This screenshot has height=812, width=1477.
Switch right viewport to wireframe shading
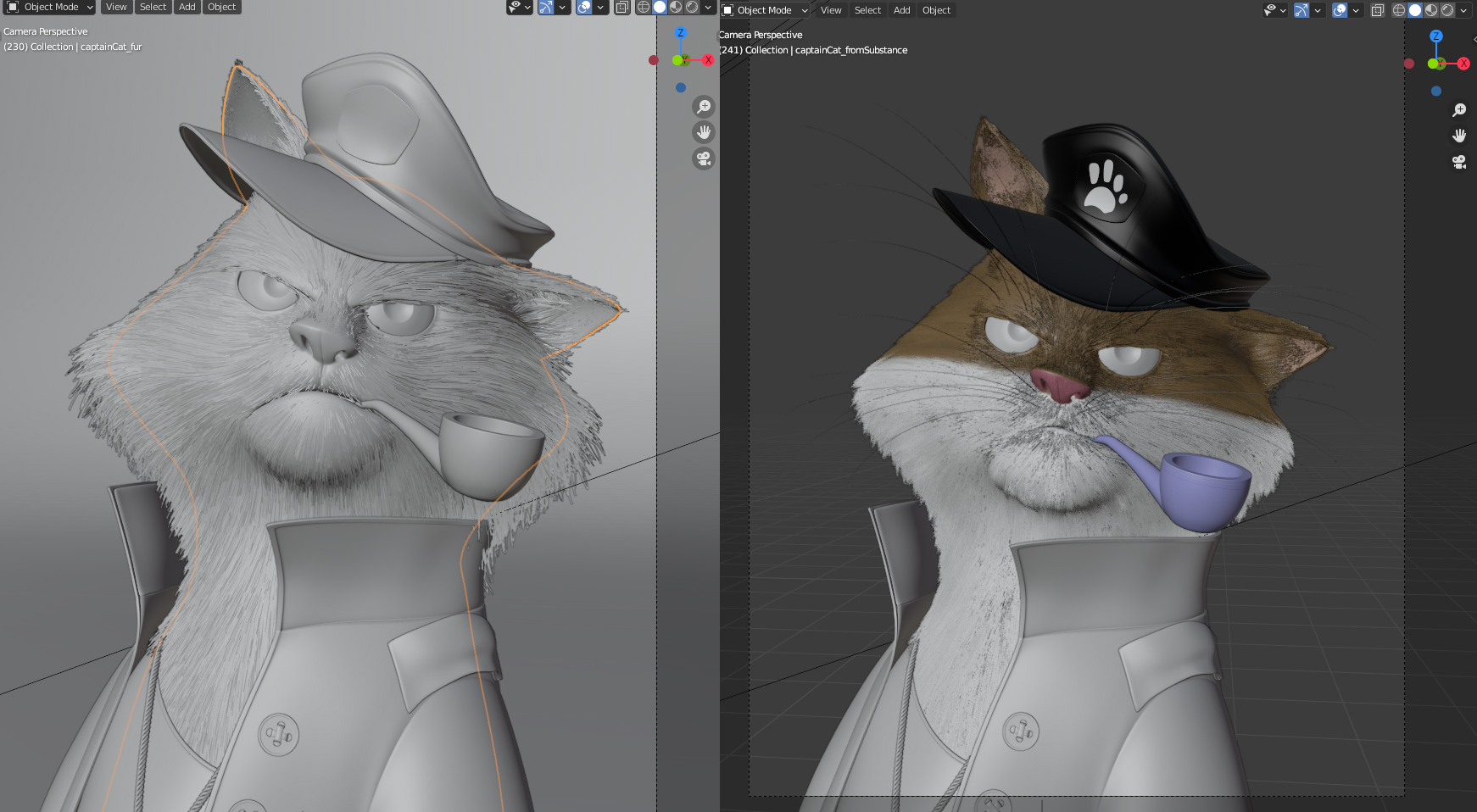point(1399,10)
